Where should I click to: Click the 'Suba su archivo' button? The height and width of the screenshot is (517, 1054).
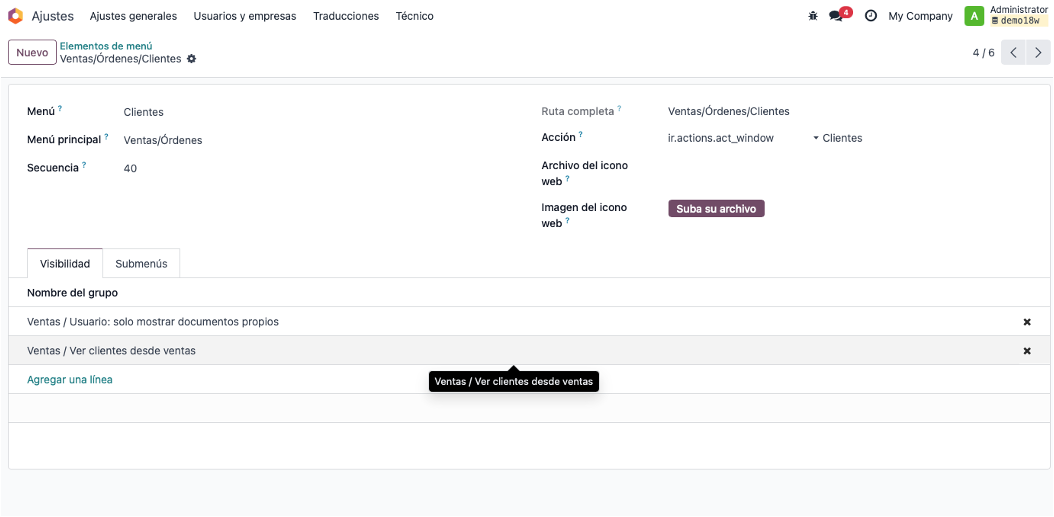716,209
